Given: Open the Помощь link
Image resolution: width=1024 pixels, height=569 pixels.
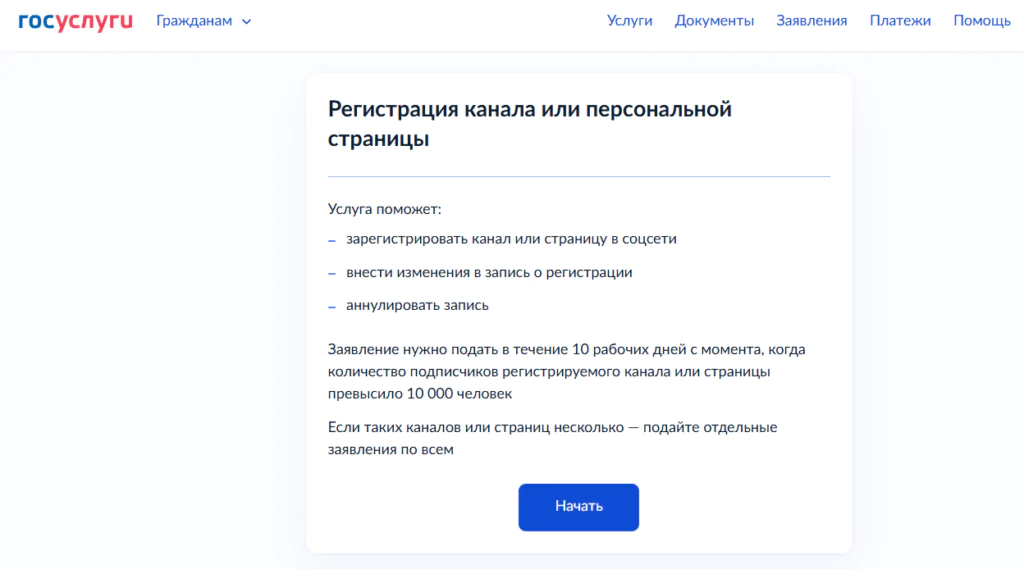Looking at the screenshot, I should pos(982,21).
